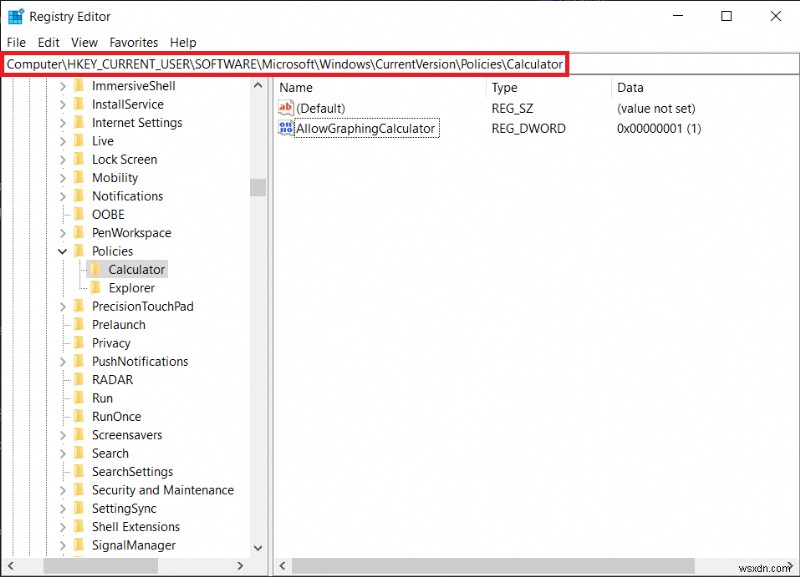Image resolution: width=800 pixels, height=577 pixels.
Task: Select the SearchSettings key label
Action: tap(132, 472)
